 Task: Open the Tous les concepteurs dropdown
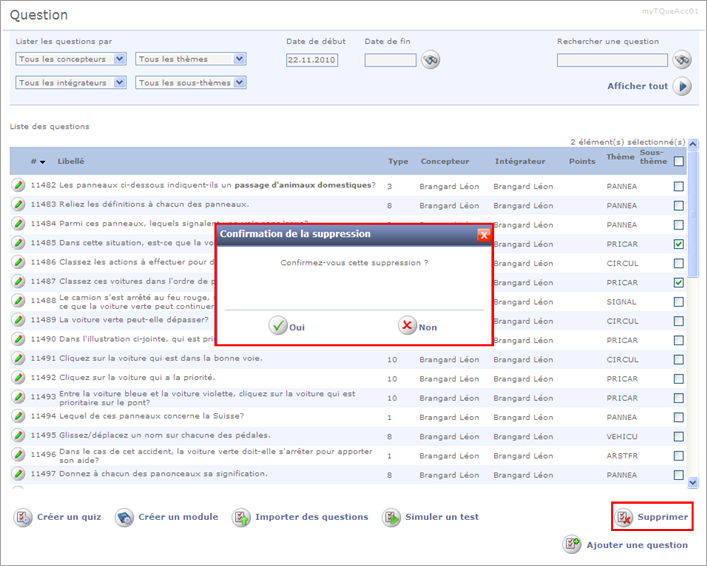pos(71,59)
